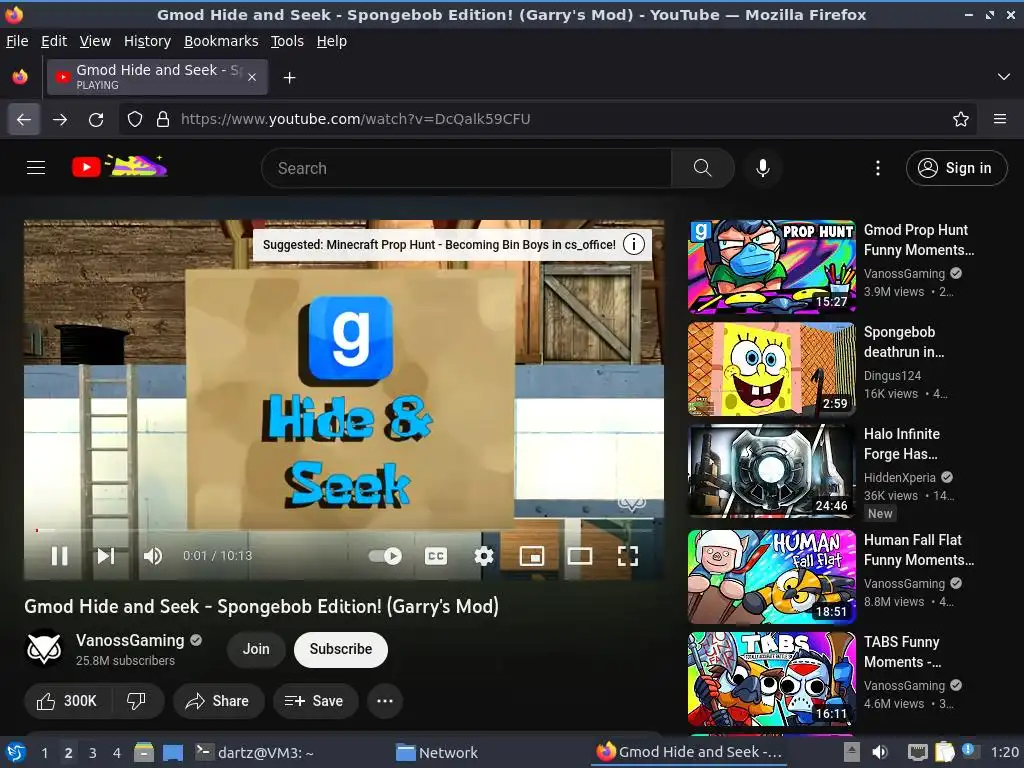The width and height of the screenshot is (1024, 768).
Task: Open Firefox File menu
Action: click(17, 40)
